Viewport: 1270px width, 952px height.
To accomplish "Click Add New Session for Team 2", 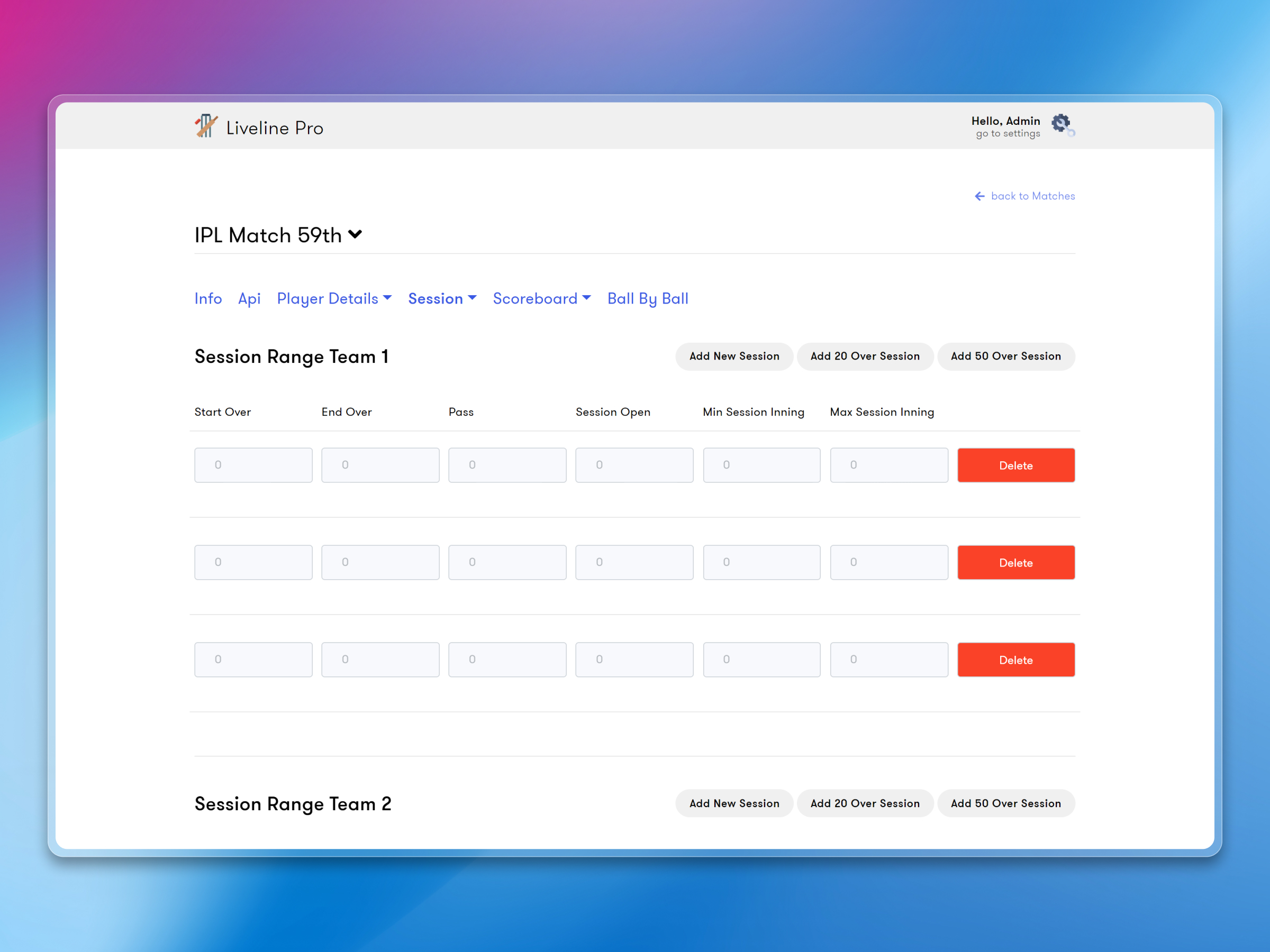I will 734,803.
